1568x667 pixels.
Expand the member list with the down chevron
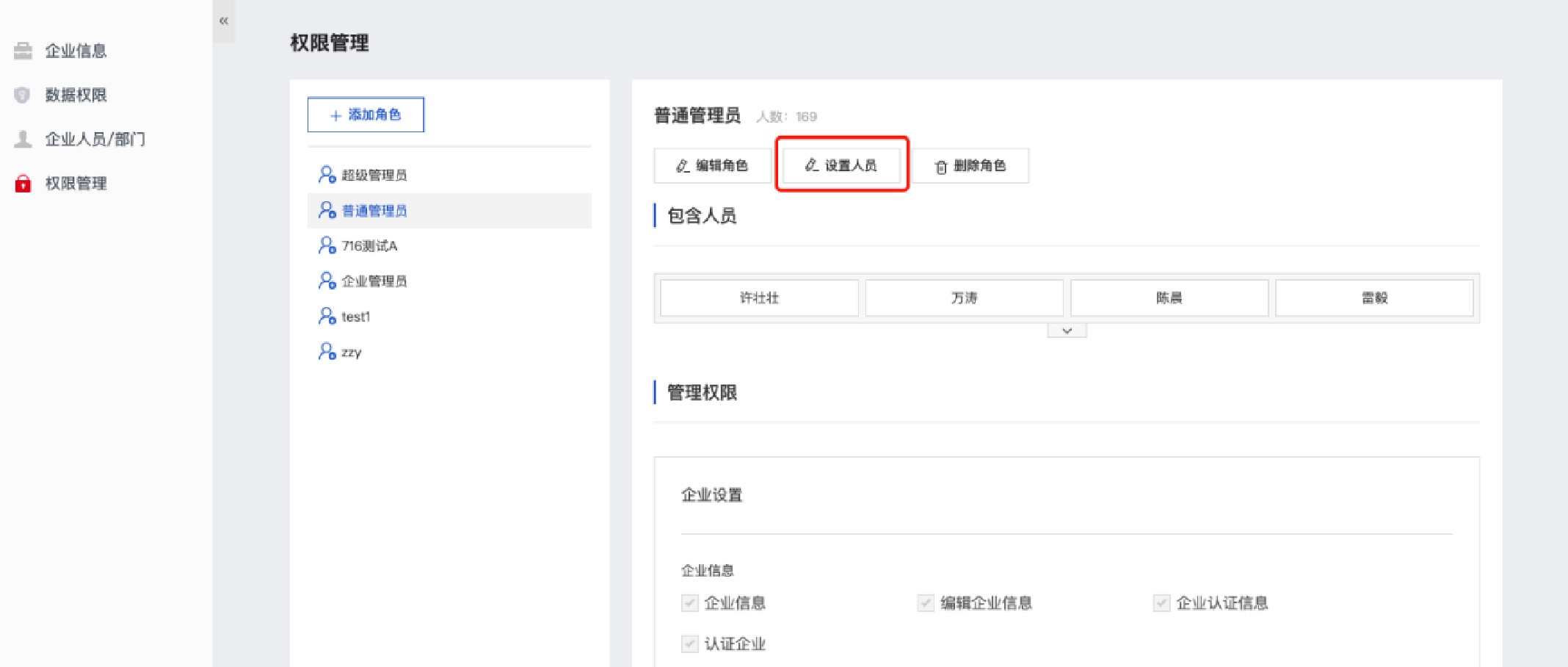point(1067,331)
